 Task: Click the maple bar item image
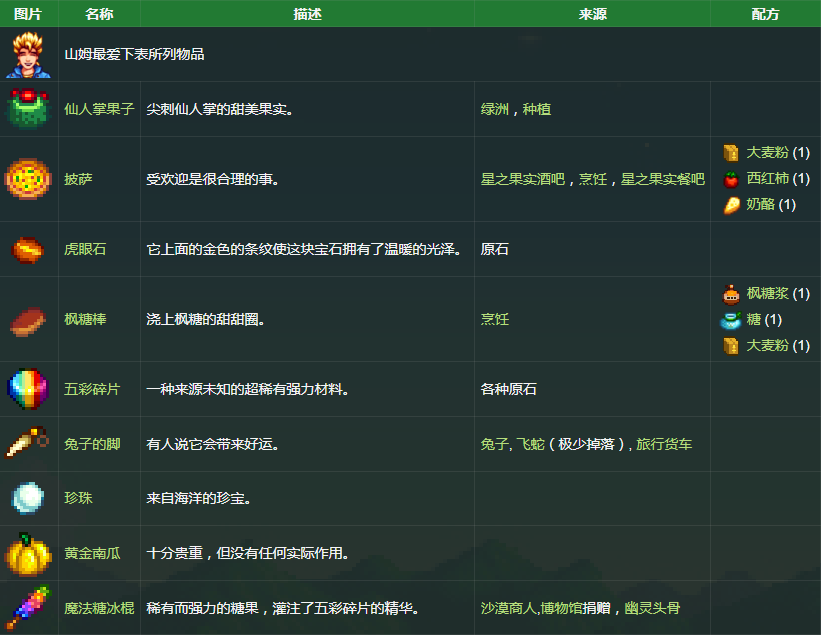[28, 321]
